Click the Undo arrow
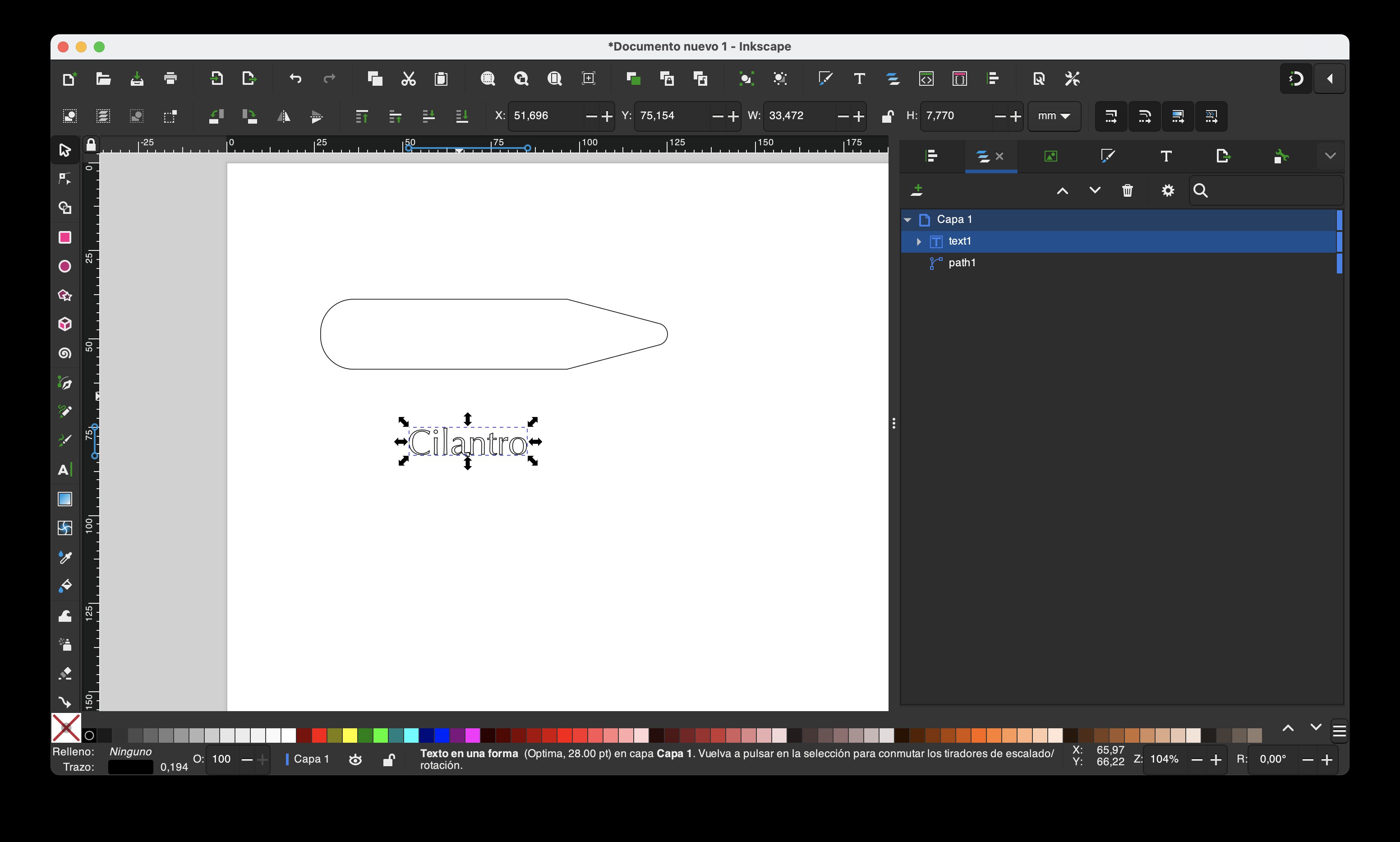Viewport: 1400px width, 842px height. tap(295, 79)
